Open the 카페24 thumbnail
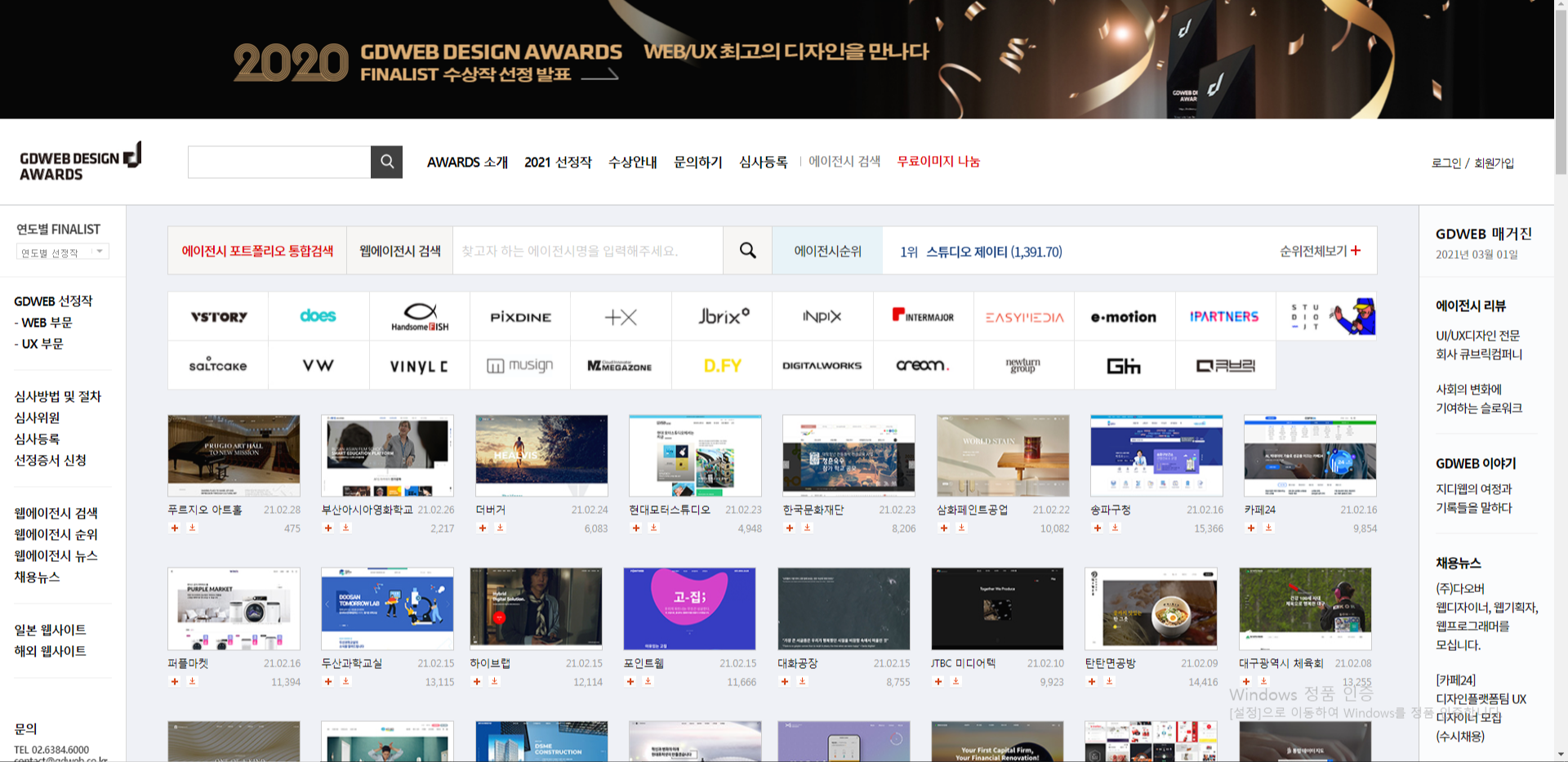The height and width of the screenshot is (762, 1568). pyautogui.click(x=1310, y=455)
